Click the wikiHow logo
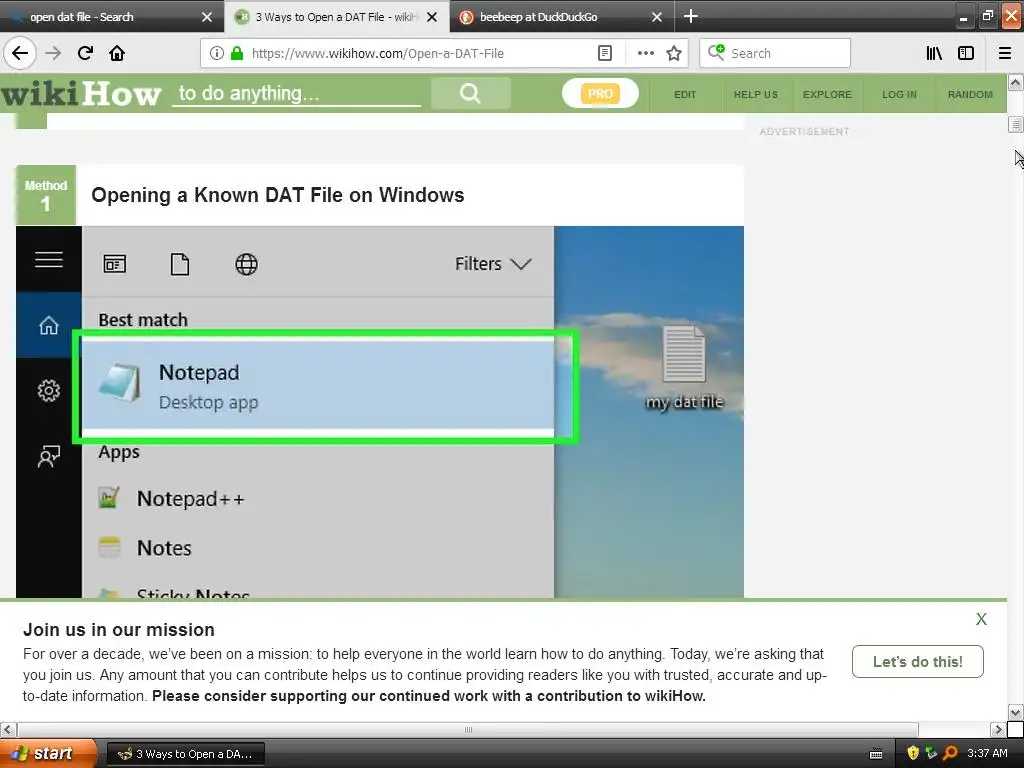Viewport: 1024px width, 768px height. tap(81, 93)
